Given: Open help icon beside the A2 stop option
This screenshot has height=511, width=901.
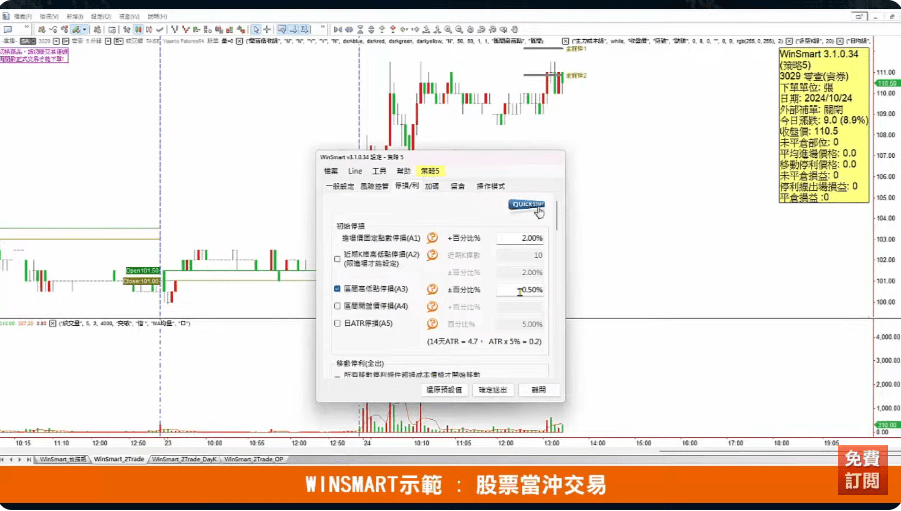Looking at the screenshot, I should pos(432,255).
